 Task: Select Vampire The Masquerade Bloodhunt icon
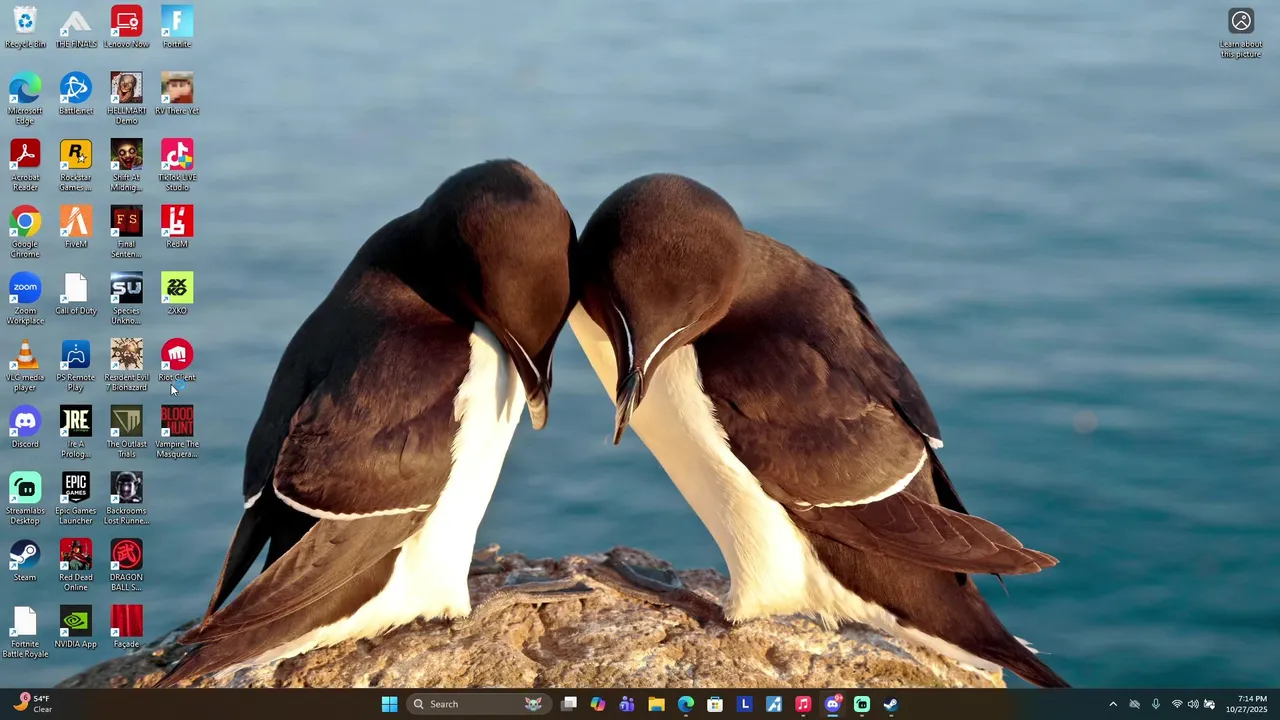(x=177, y=432)
